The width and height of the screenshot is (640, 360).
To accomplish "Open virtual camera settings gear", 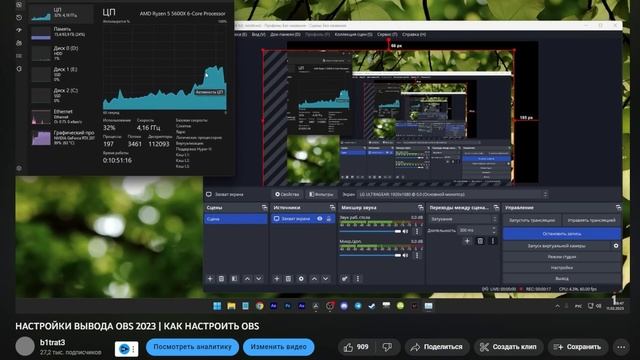I will tap(616, 246).
